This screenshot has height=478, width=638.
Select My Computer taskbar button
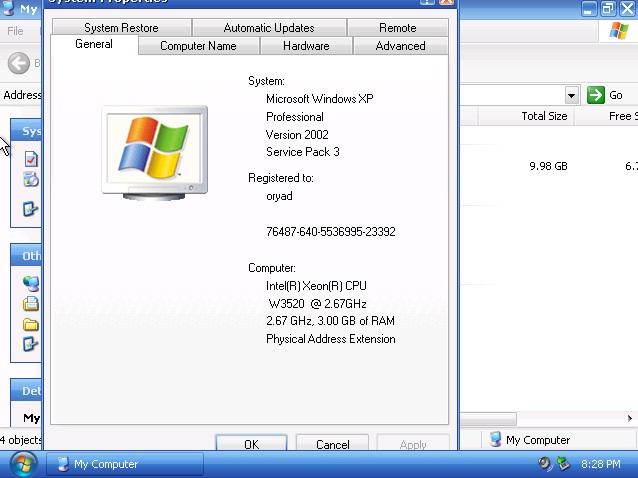tap(125, 464)
